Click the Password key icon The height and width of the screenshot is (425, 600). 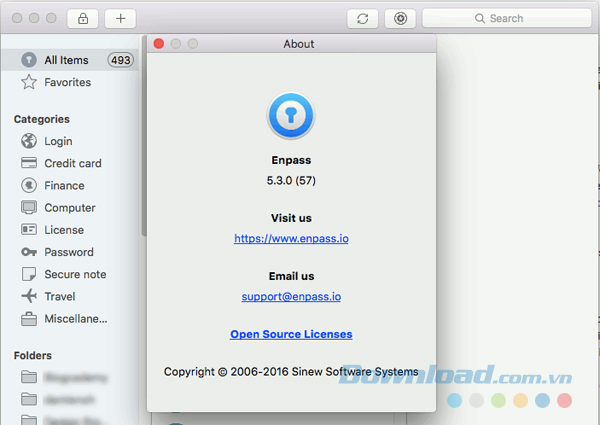click(29, 252)
